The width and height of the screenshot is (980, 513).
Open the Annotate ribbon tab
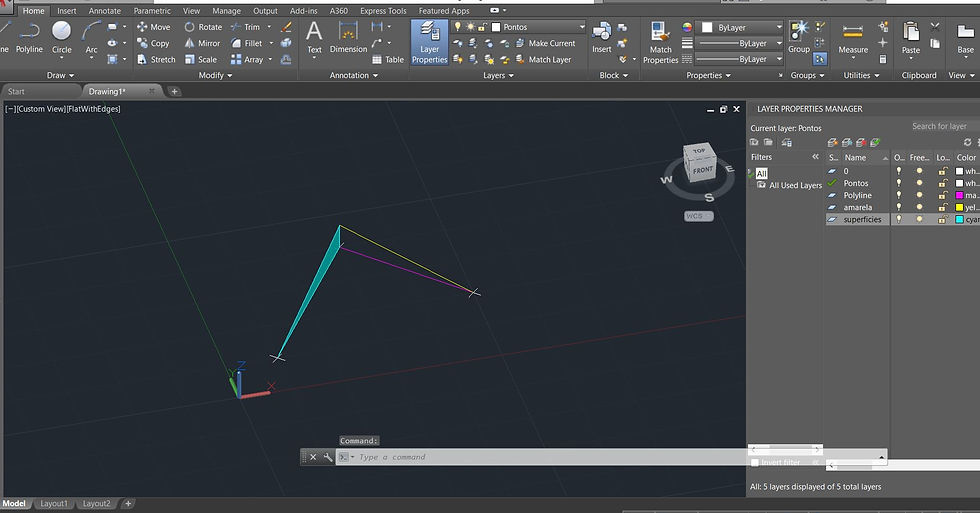pyautogui.click(x=104, y=11)
